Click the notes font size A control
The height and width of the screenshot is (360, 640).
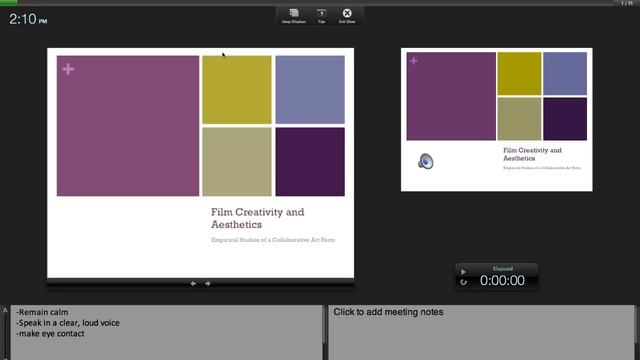[x=5, y=310]
